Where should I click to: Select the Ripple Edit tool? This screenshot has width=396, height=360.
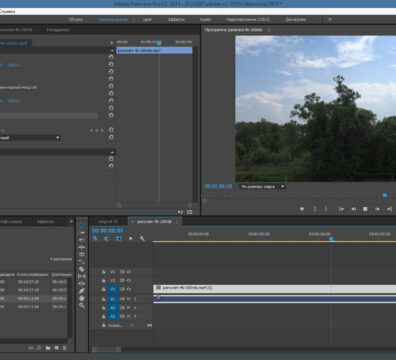[x=82, y=240]
